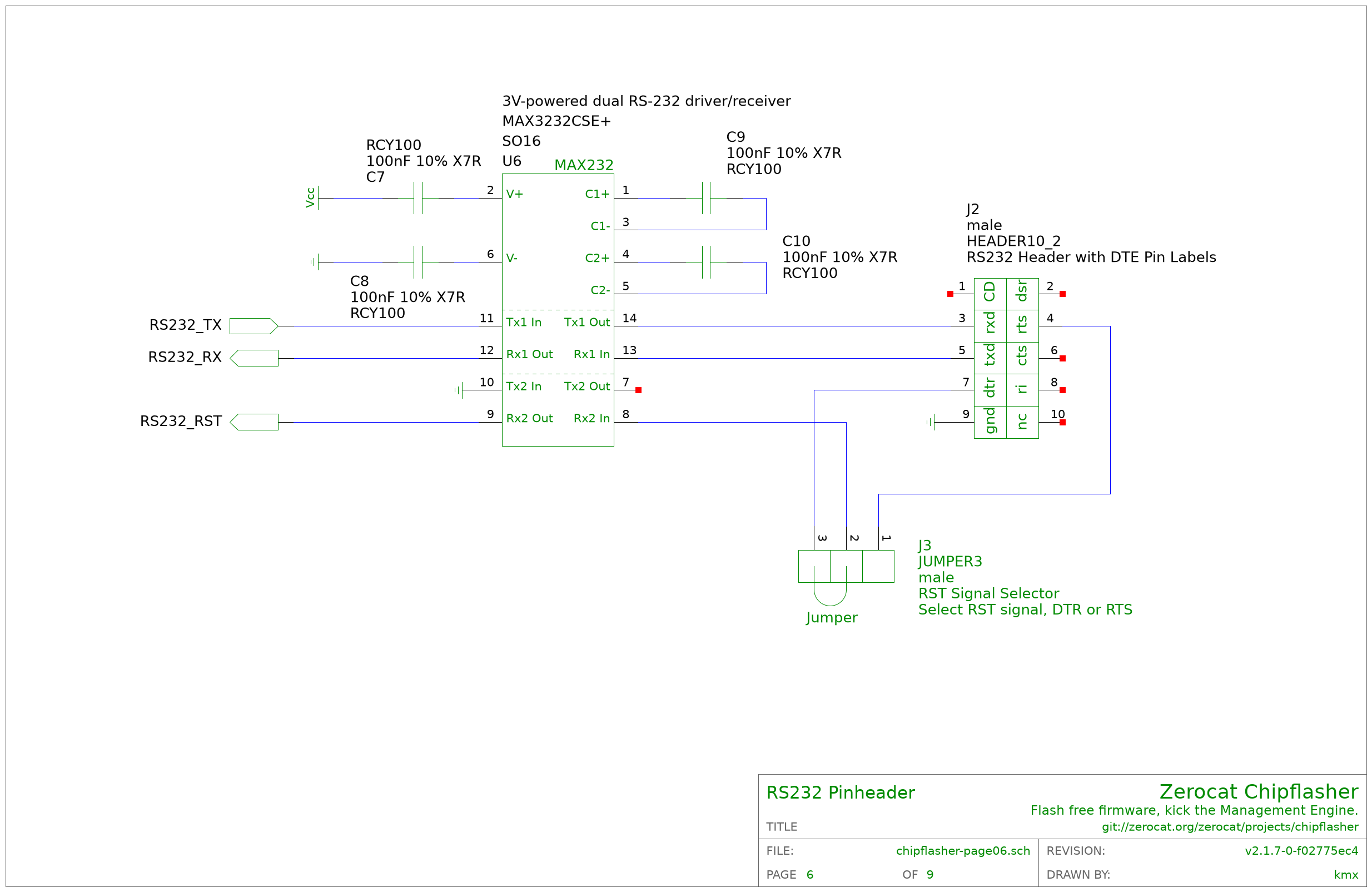Click red no-connect marker at J2 CD pin 1
This screenshot has width=1372, height=892.
[x=950, y=294]
